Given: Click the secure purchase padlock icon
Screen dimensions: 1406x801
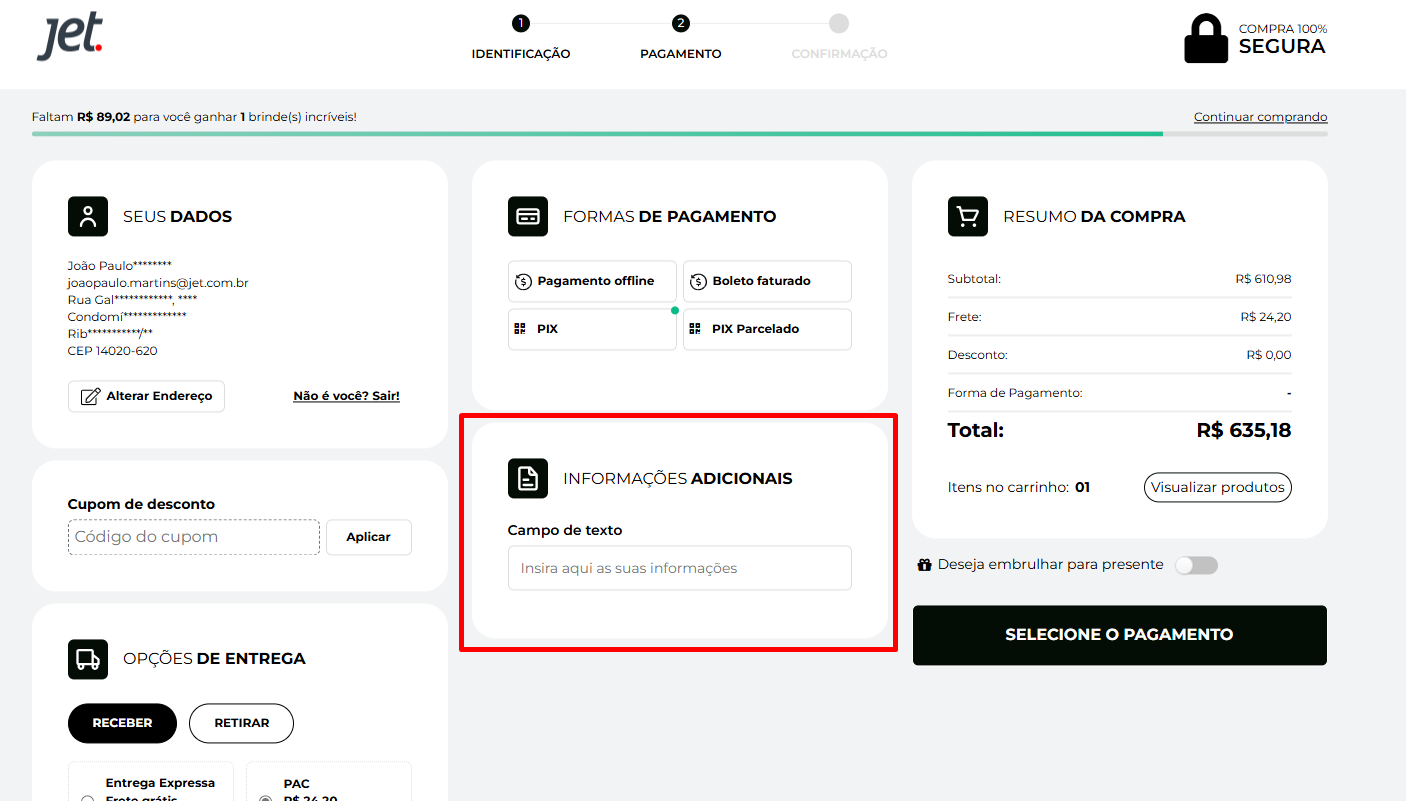Looking at the screenshot, I should [x=1206, y=38].
